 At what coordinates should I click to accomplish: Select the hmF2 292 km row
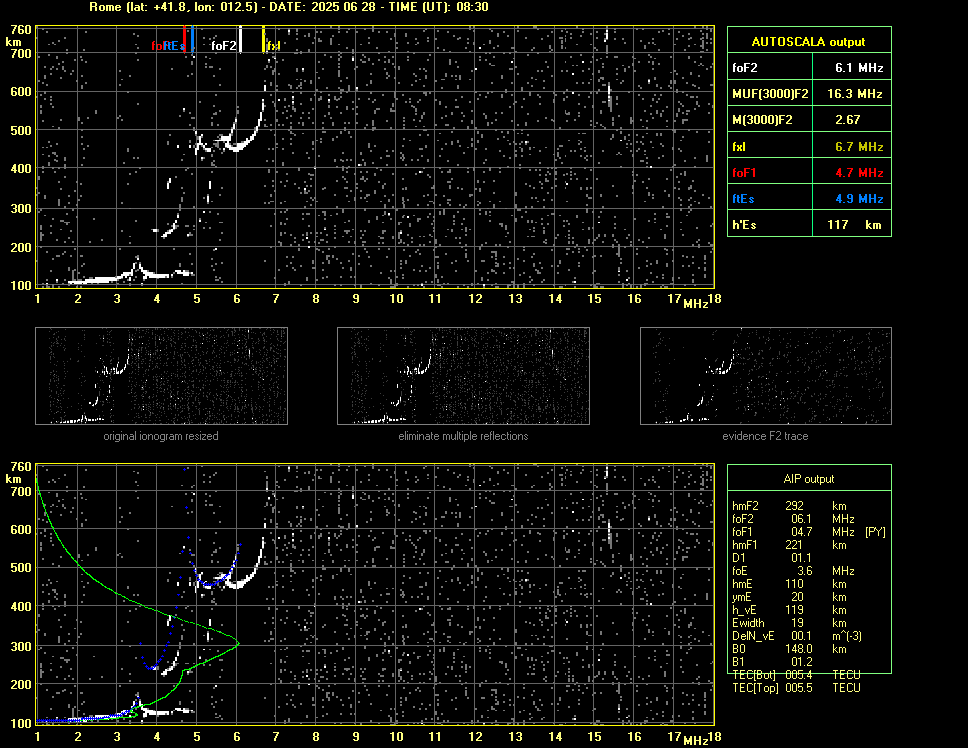click(x=789, y=505)
